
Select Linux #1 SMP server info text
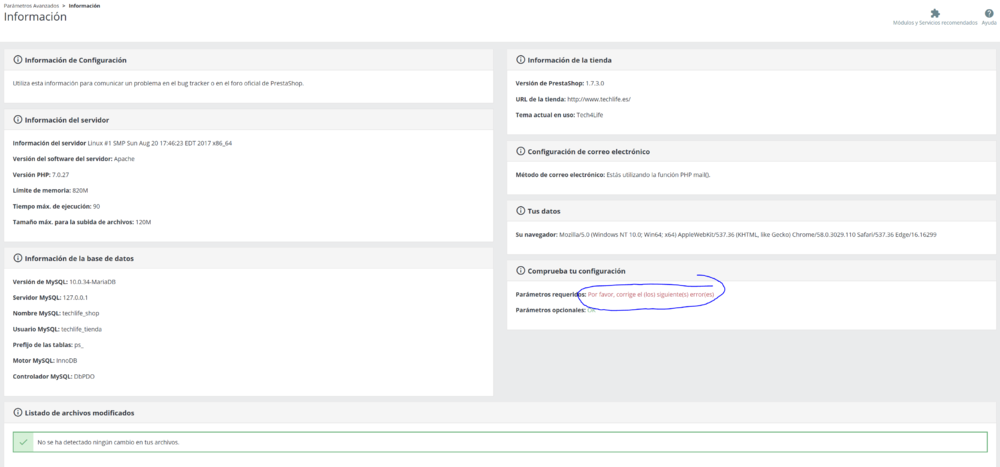[160, 144]
